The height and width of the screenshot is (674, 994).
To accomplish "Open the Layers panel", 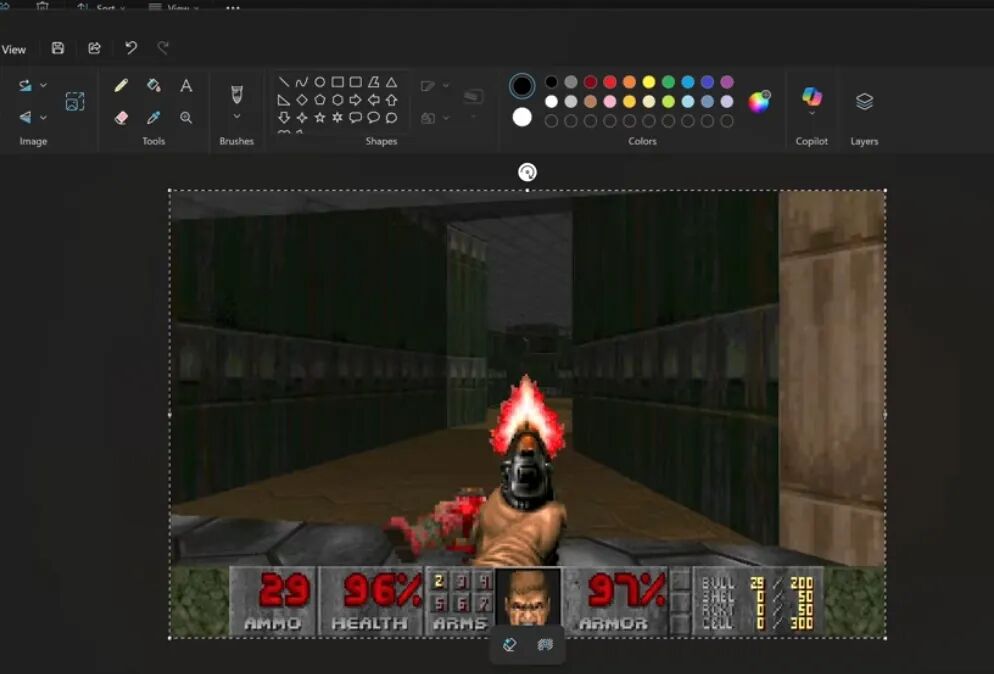I will (864, 101).
